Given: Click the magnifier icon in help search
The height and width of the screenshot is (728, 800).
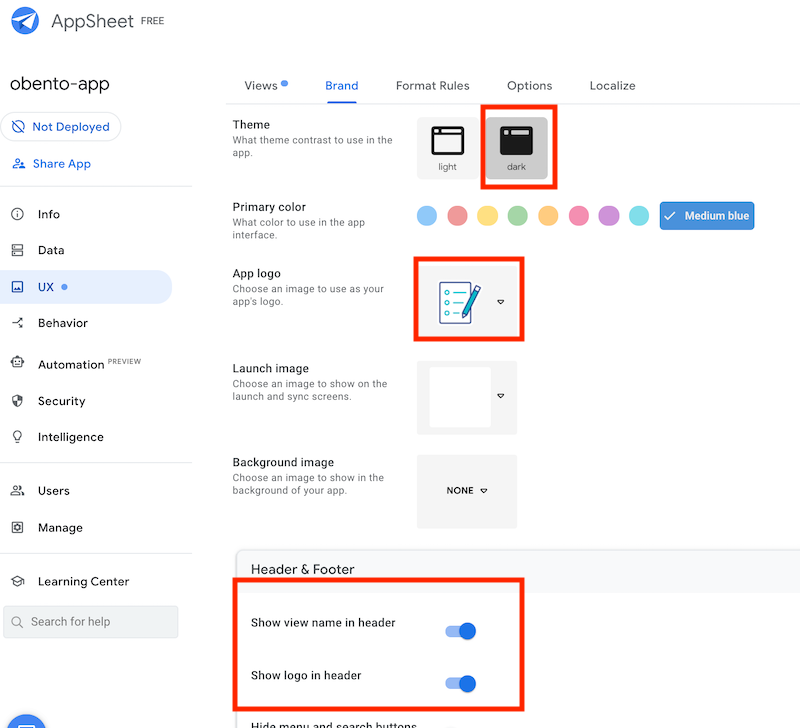Looking at the screenshot, I should 17,622.
